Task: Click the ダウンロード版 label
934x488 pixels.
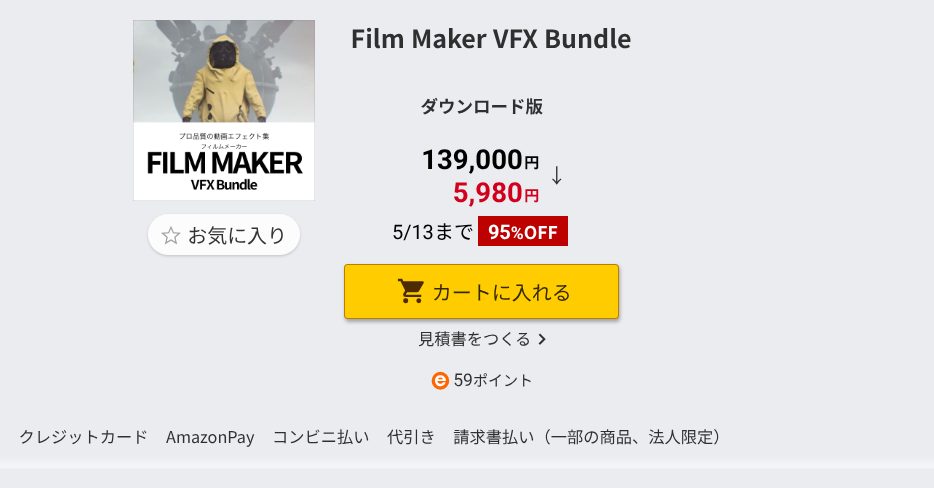Action: [x=481, y=107]
